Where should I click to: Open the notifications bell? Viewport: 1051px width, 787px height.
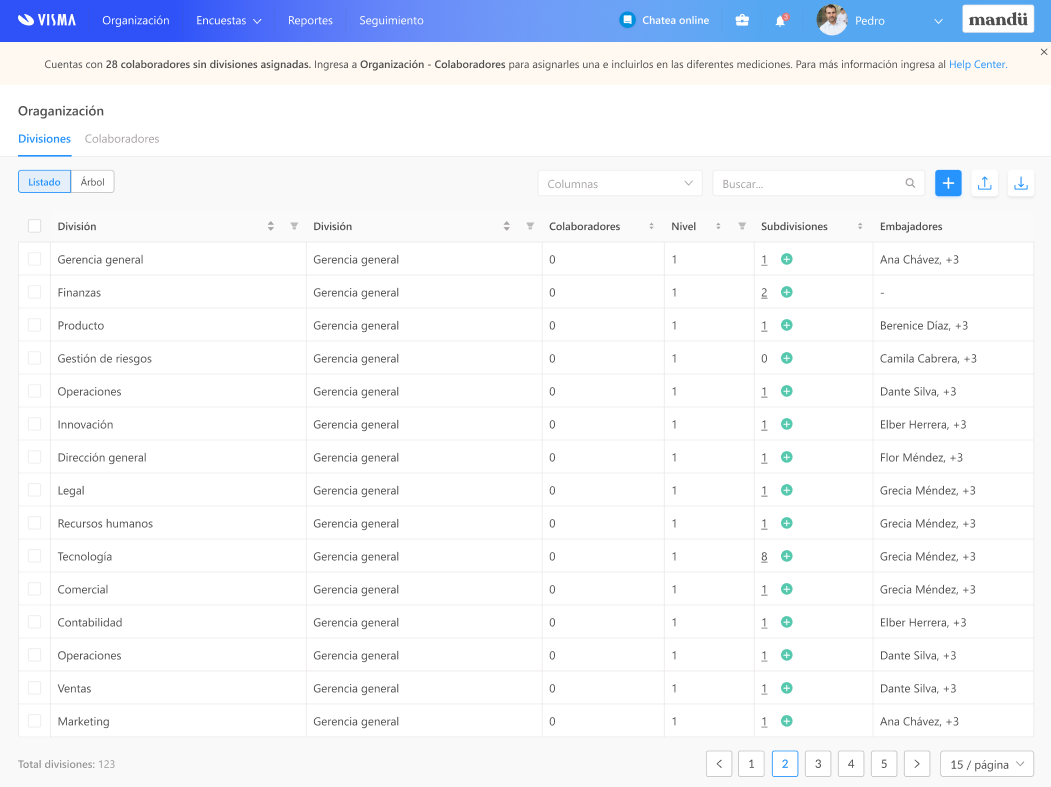click(780, 21)
